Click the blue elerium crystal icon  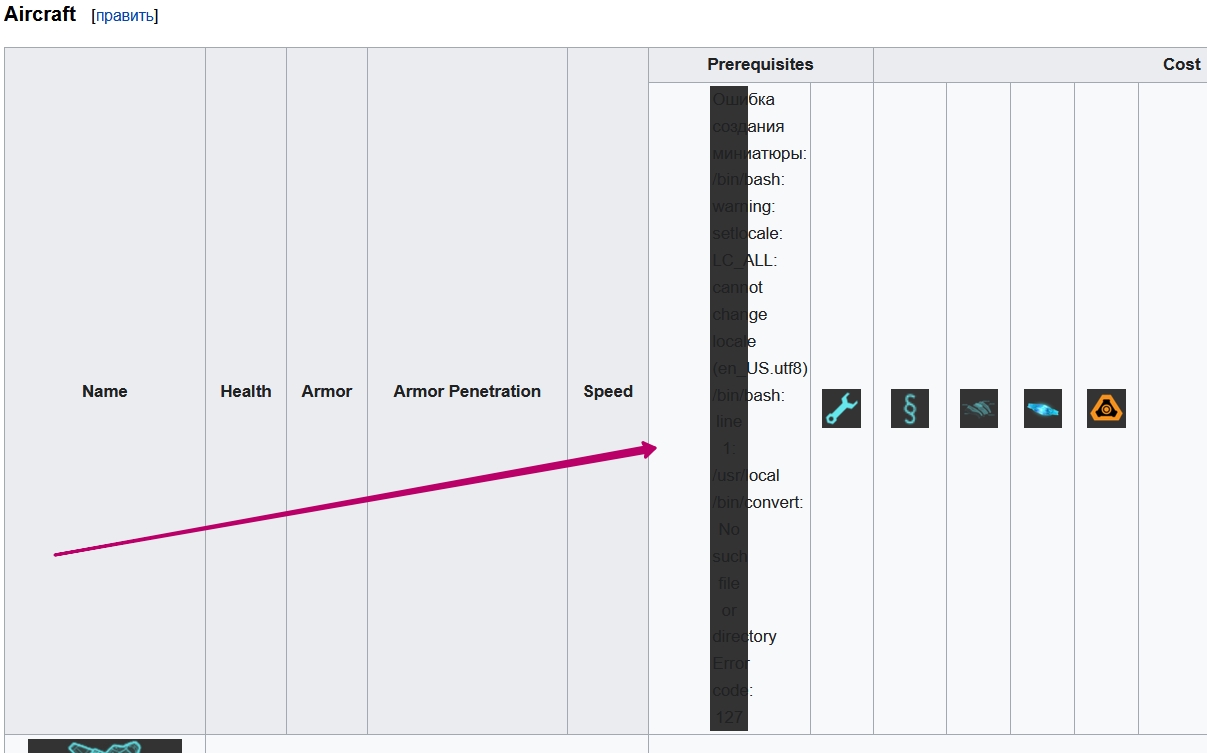click(x=1042, y=409)
